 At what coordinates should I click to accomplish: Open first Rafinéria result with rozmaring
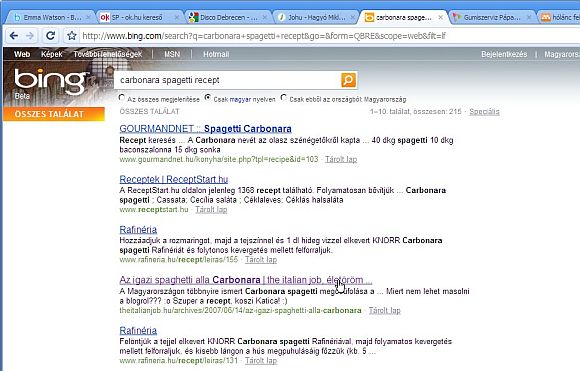point(138,230)
